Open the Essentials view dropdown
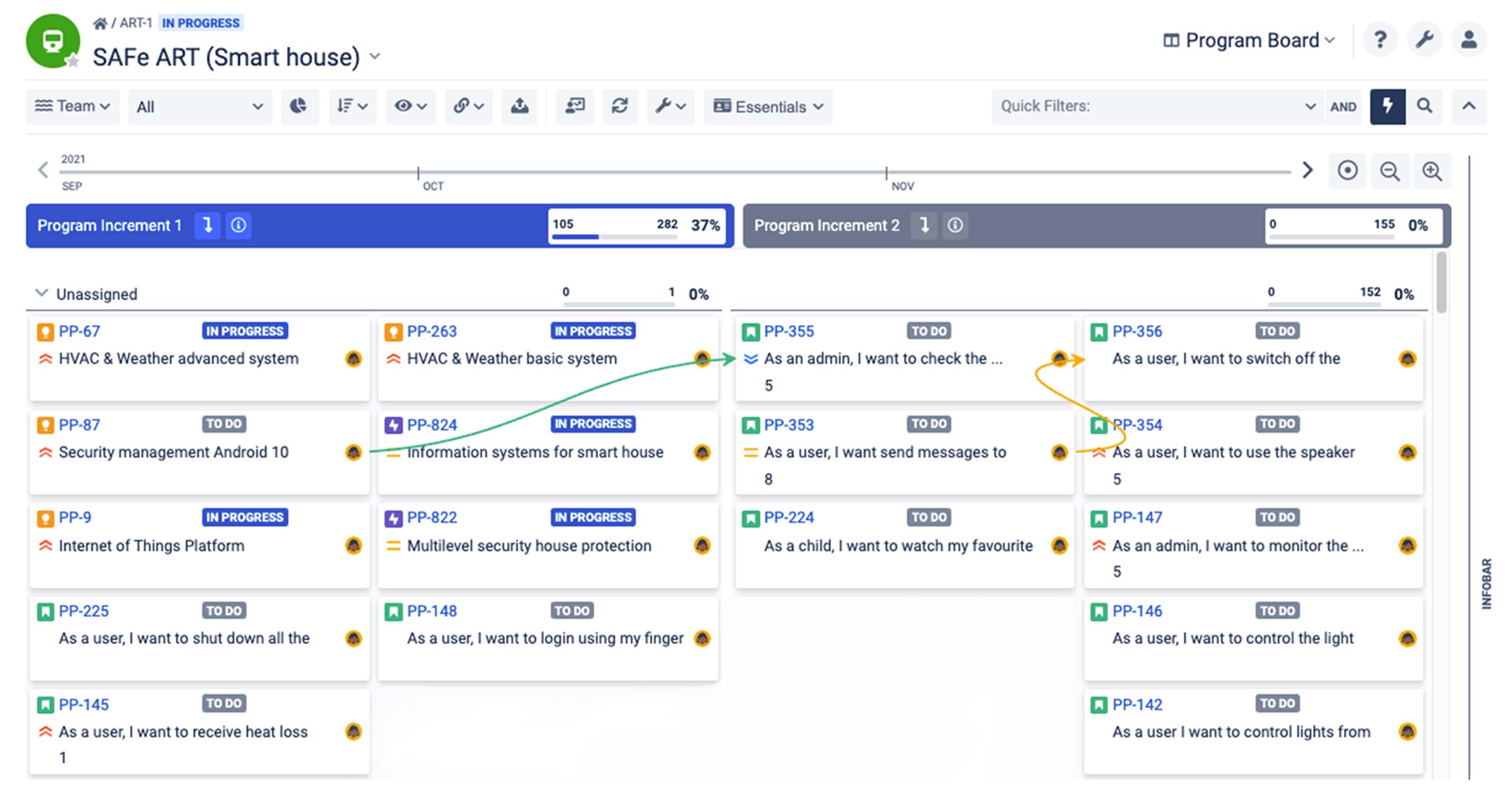Image resolution: width=1512 pixels, height=791 pixels. [x=768, y=106]
